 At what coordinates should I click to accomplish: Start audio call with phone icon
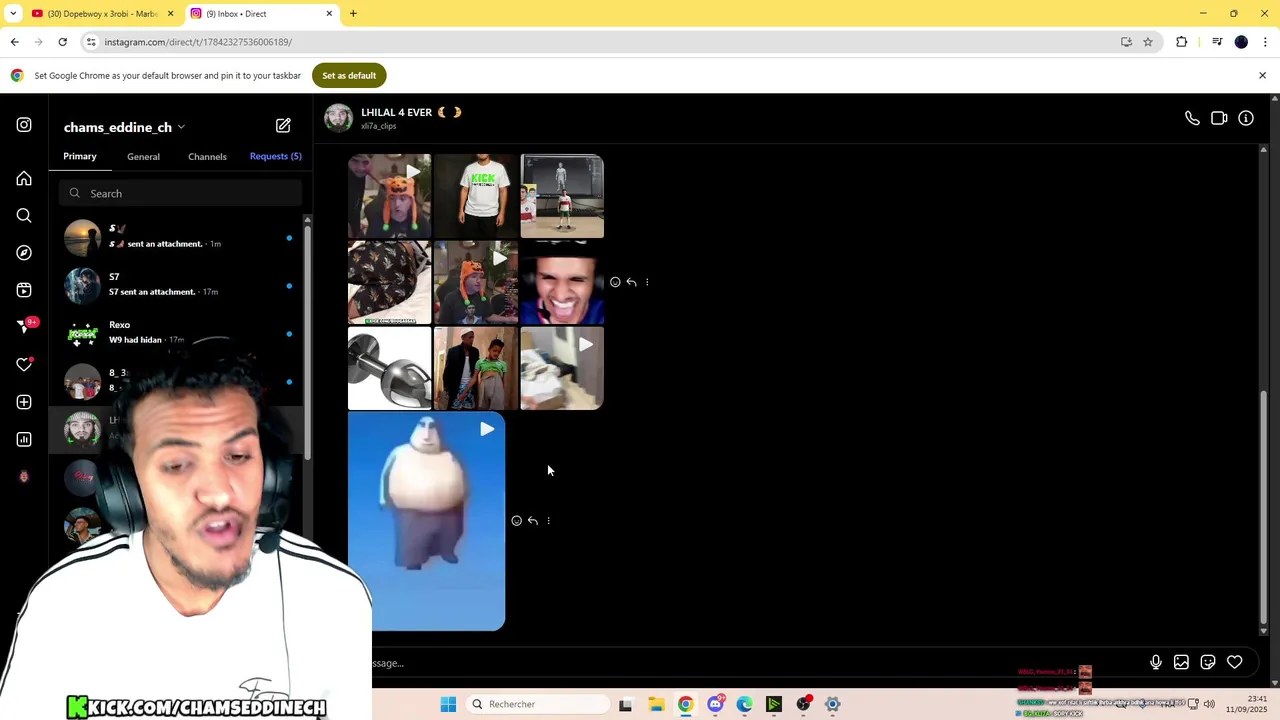[1192, 118]
